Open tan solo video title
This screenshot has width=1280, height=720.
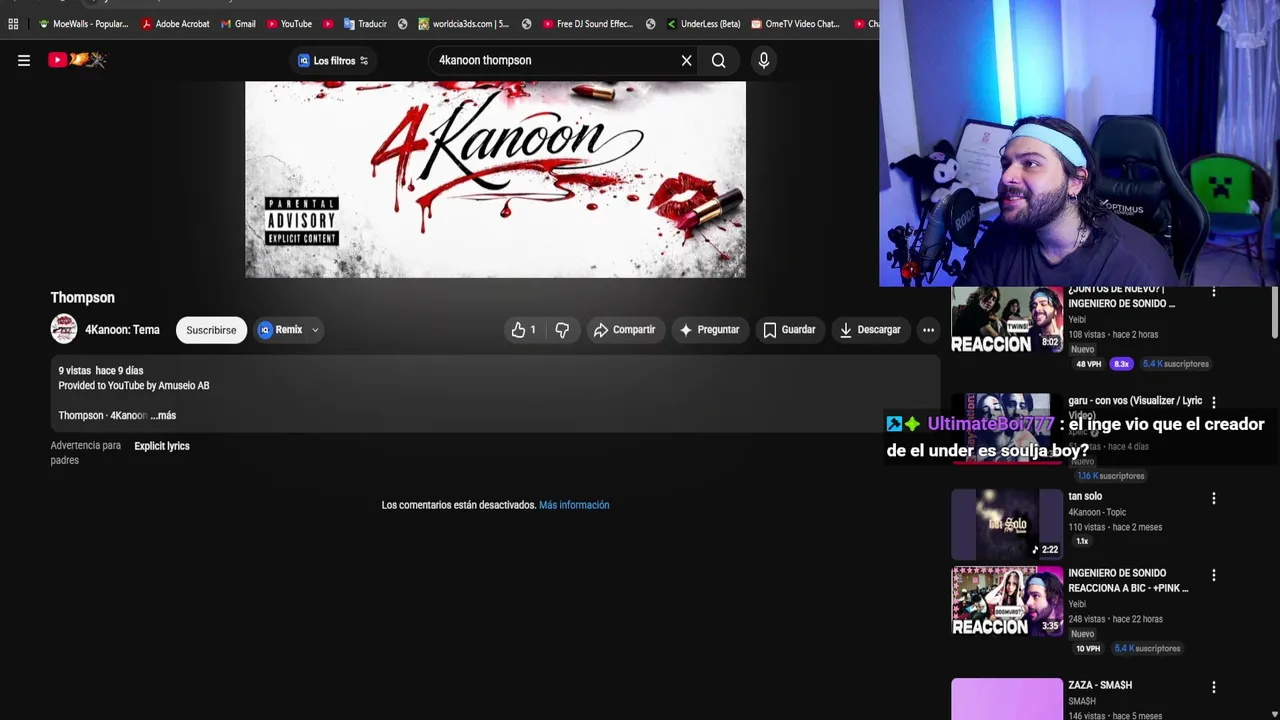1085,496
